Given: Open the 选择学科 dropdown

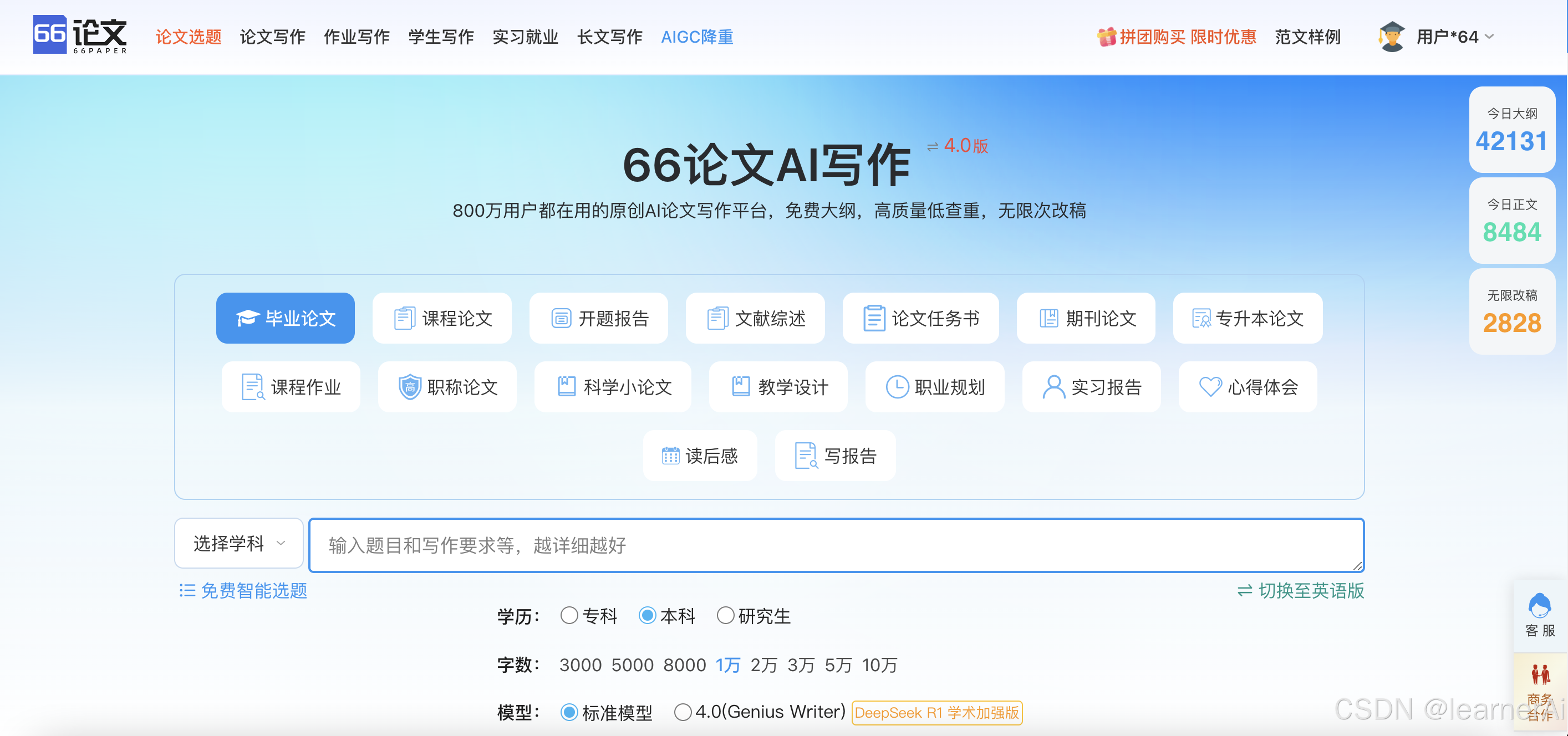Looking at the screenshot, I should point(238,543).
